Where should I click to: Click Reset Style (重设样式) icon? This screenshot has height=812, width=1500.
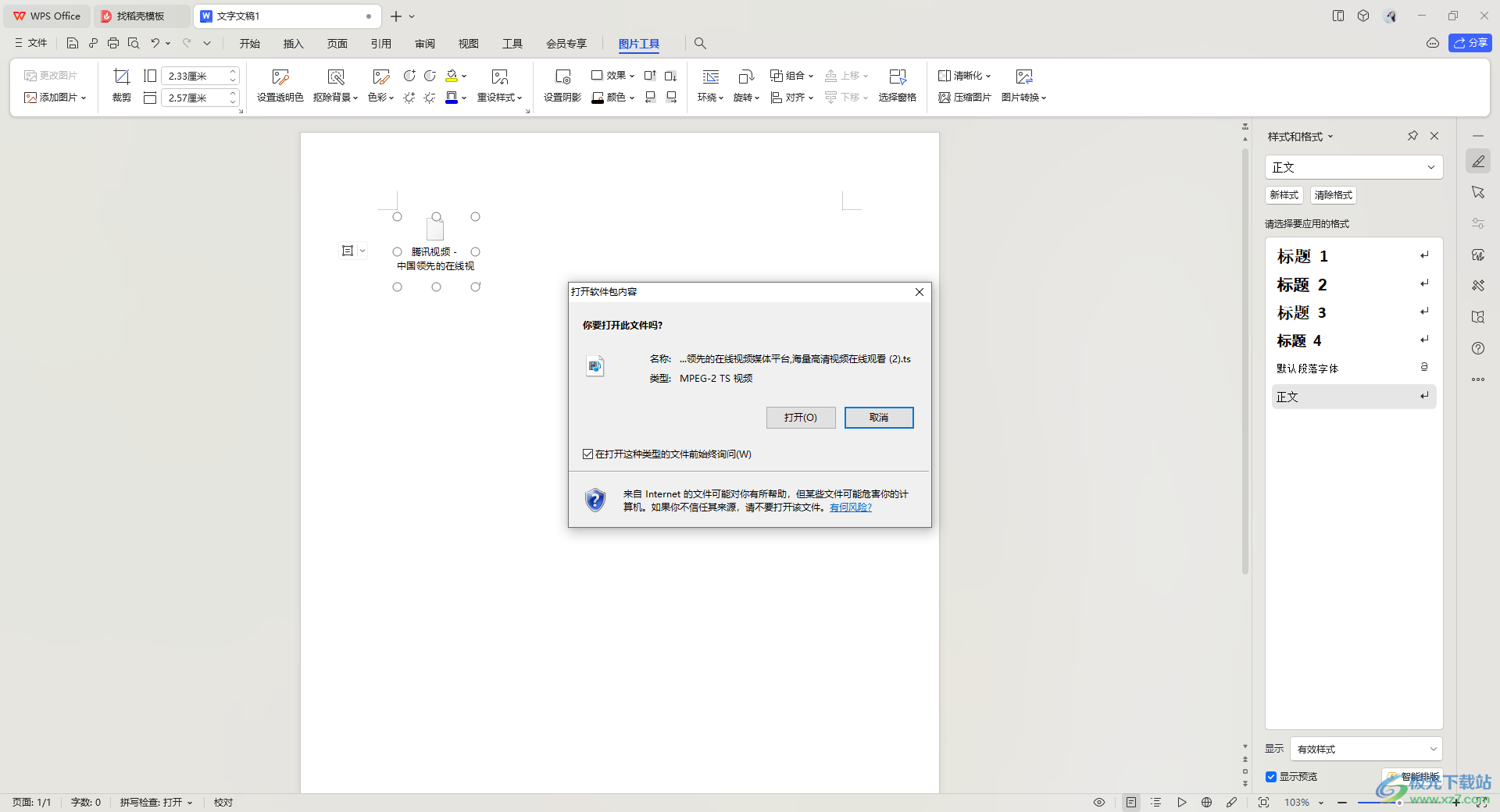tap(499, 77)
